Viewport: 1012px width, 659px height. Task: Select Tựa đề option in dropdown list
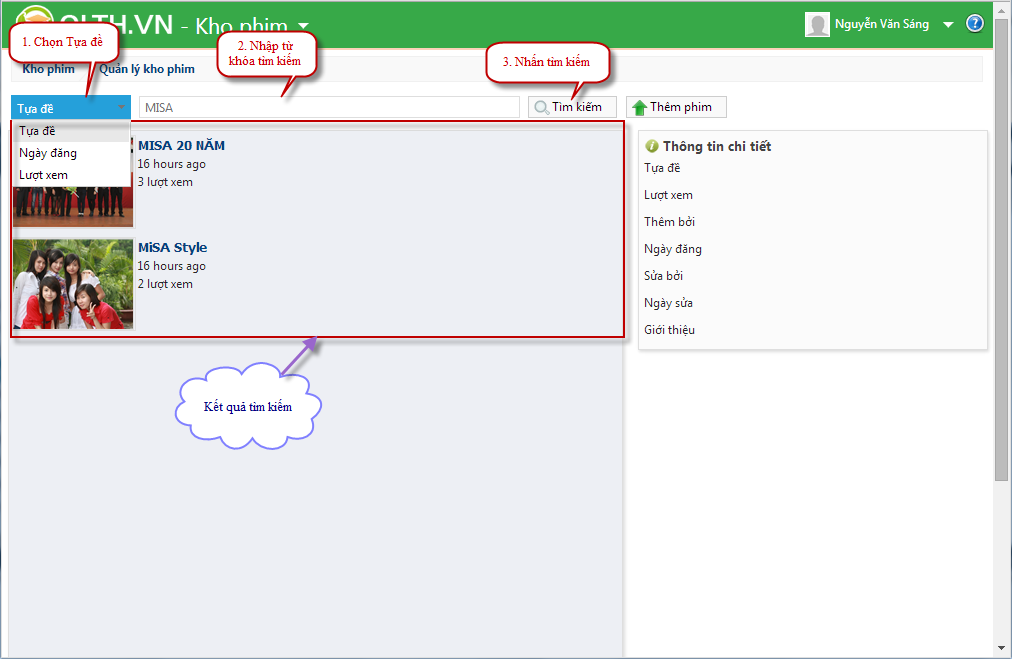tap(71, 131)
